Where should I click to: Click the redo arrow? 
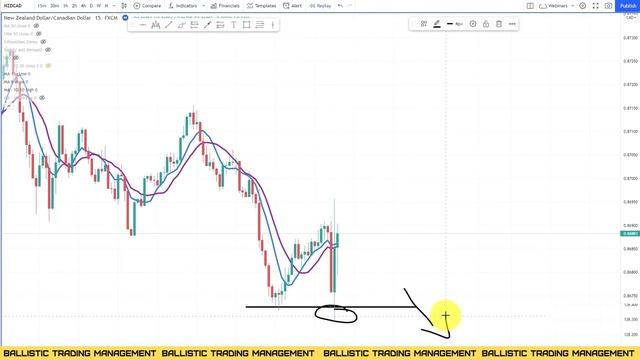[x=350, y=6]
